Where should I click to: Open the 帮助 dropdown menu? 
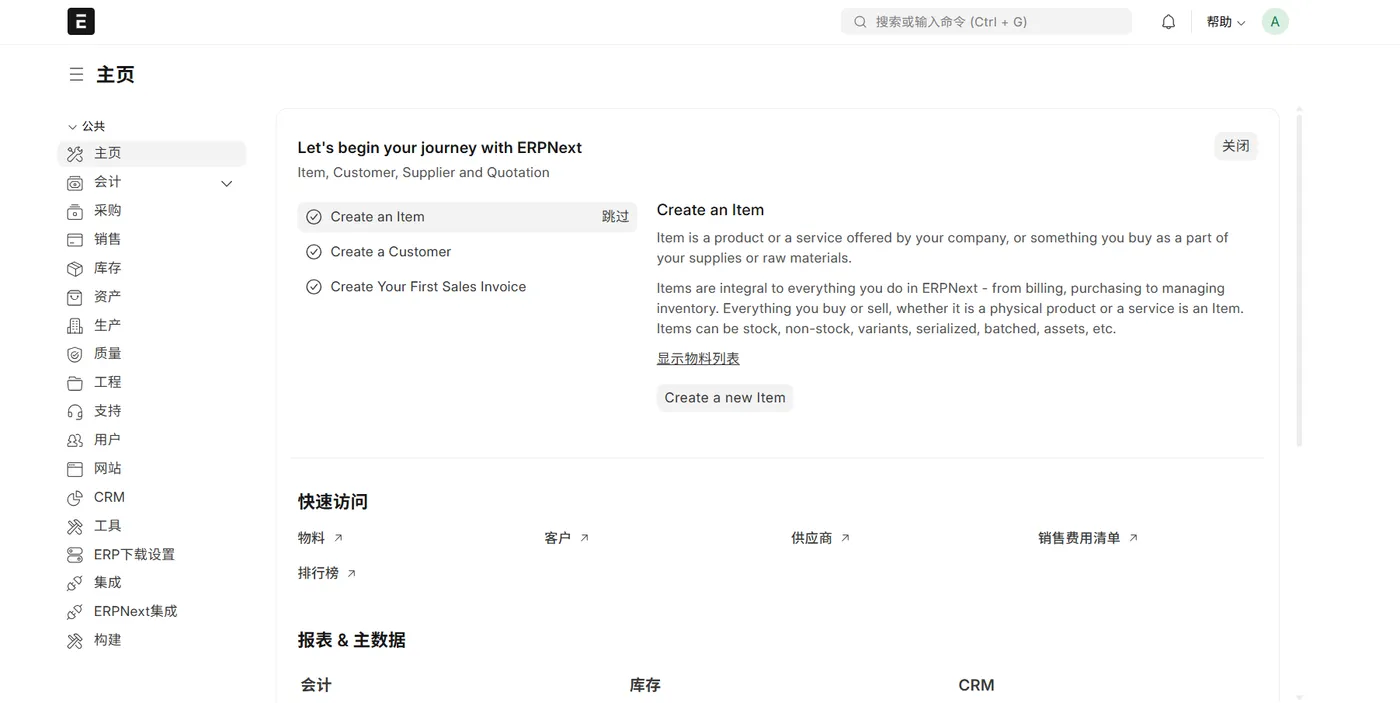pyautogui.click(x=1226, y=22)
